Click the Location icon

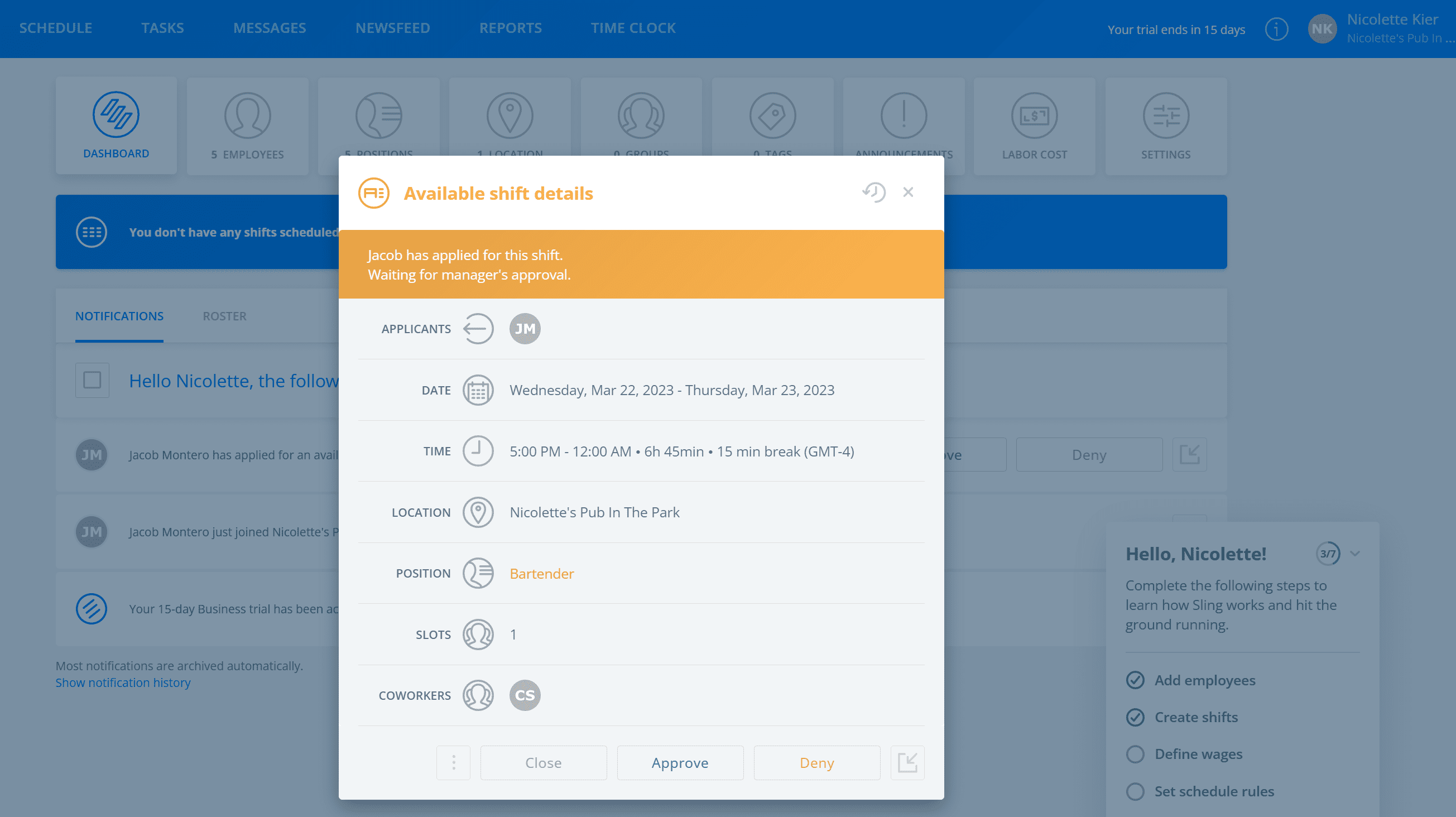478,512
